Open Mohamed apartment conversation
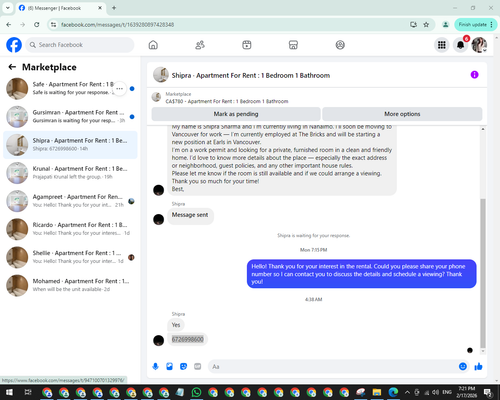500x400 pixels. pos(70,285)
